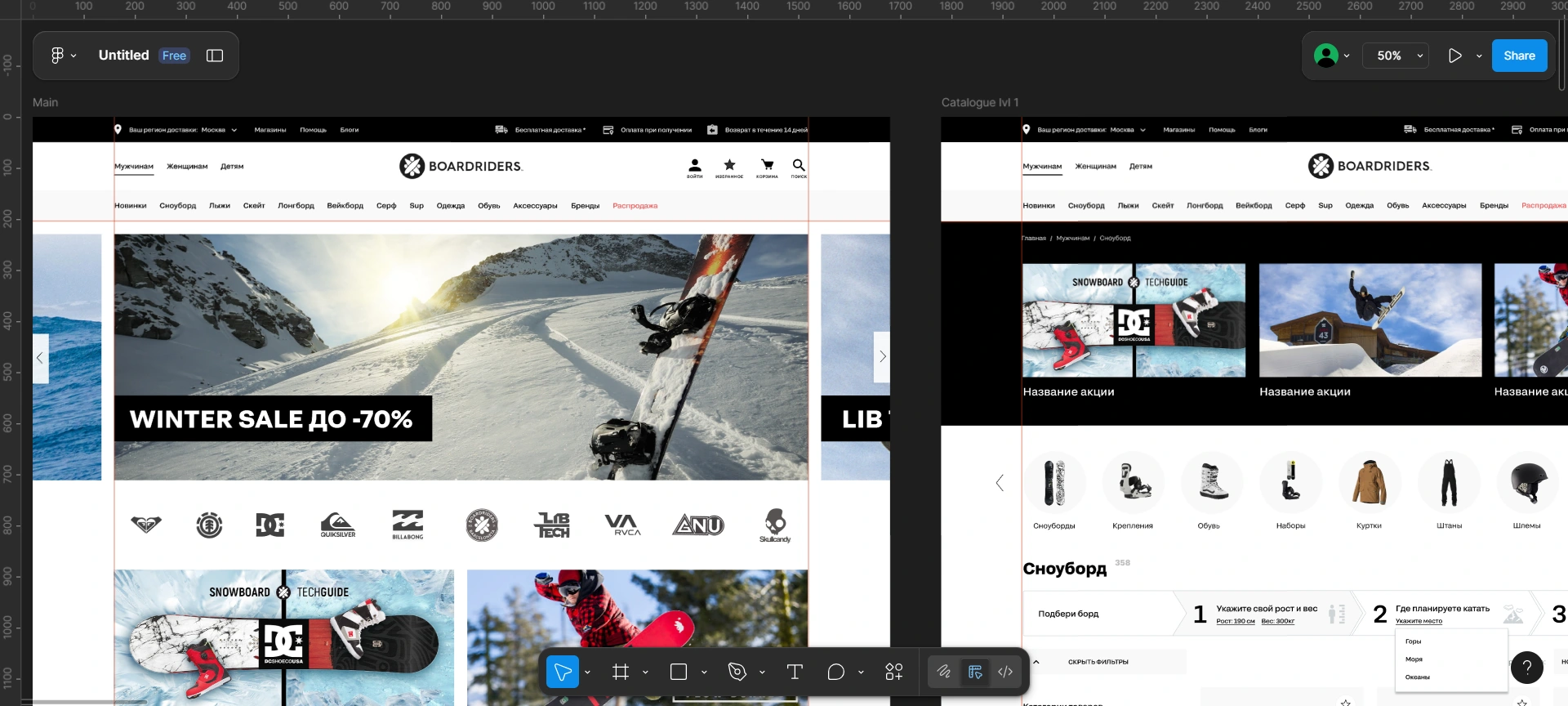Click the BOARDRIDERS logo in Main frame
The image size is (1568, 706).
tap(461, 166)
